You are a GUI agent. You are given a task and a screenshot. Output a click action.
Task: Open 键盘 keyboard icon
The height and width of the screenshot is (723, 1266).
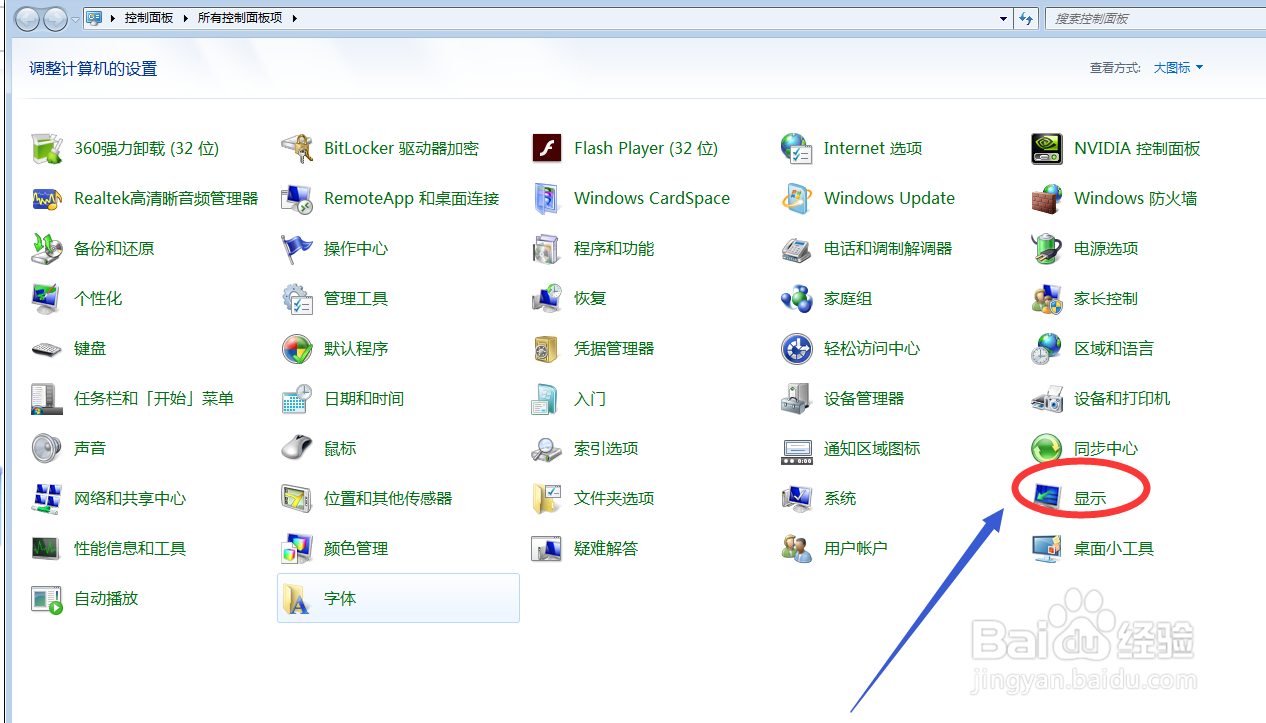point(46,349)
